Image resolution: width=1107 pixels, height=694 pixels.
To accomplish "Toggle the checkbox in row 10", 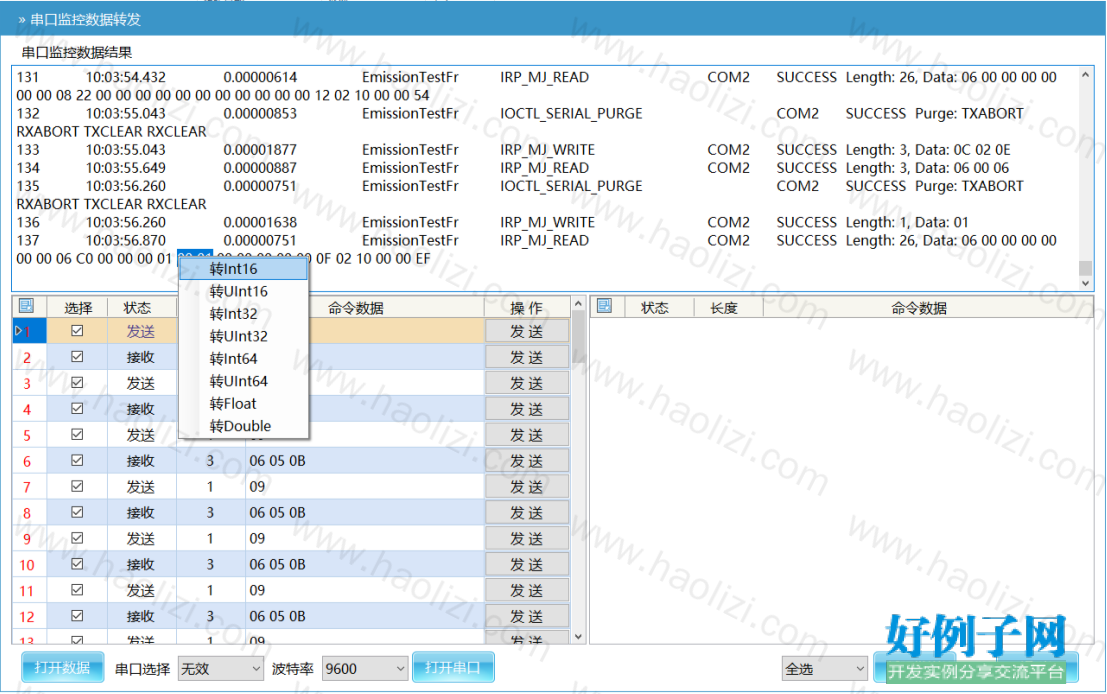I will click(x=77, y=564).
